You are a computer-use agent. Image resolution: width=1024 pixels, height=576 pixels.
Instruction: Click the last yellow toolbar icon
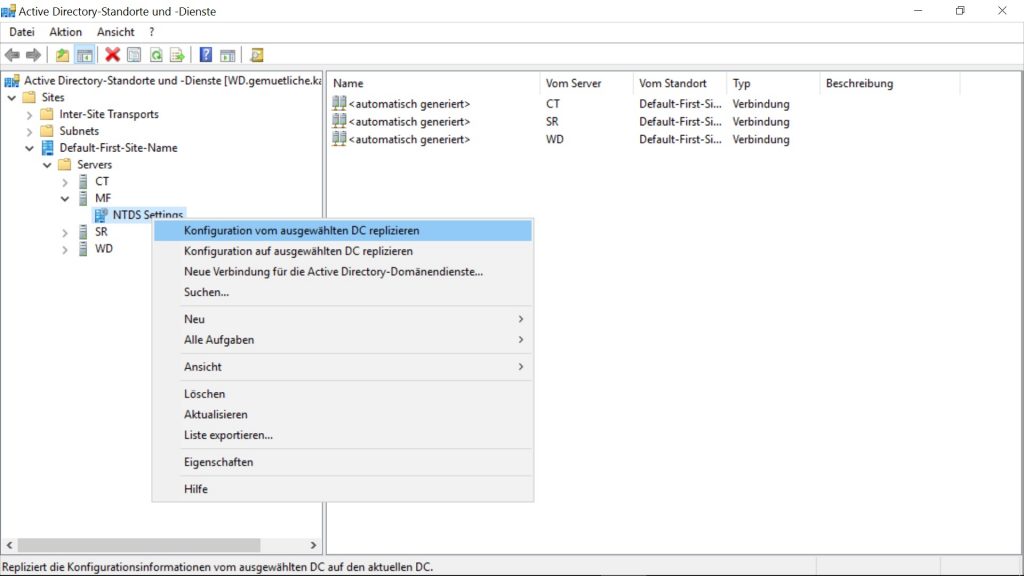coord(257,56)
